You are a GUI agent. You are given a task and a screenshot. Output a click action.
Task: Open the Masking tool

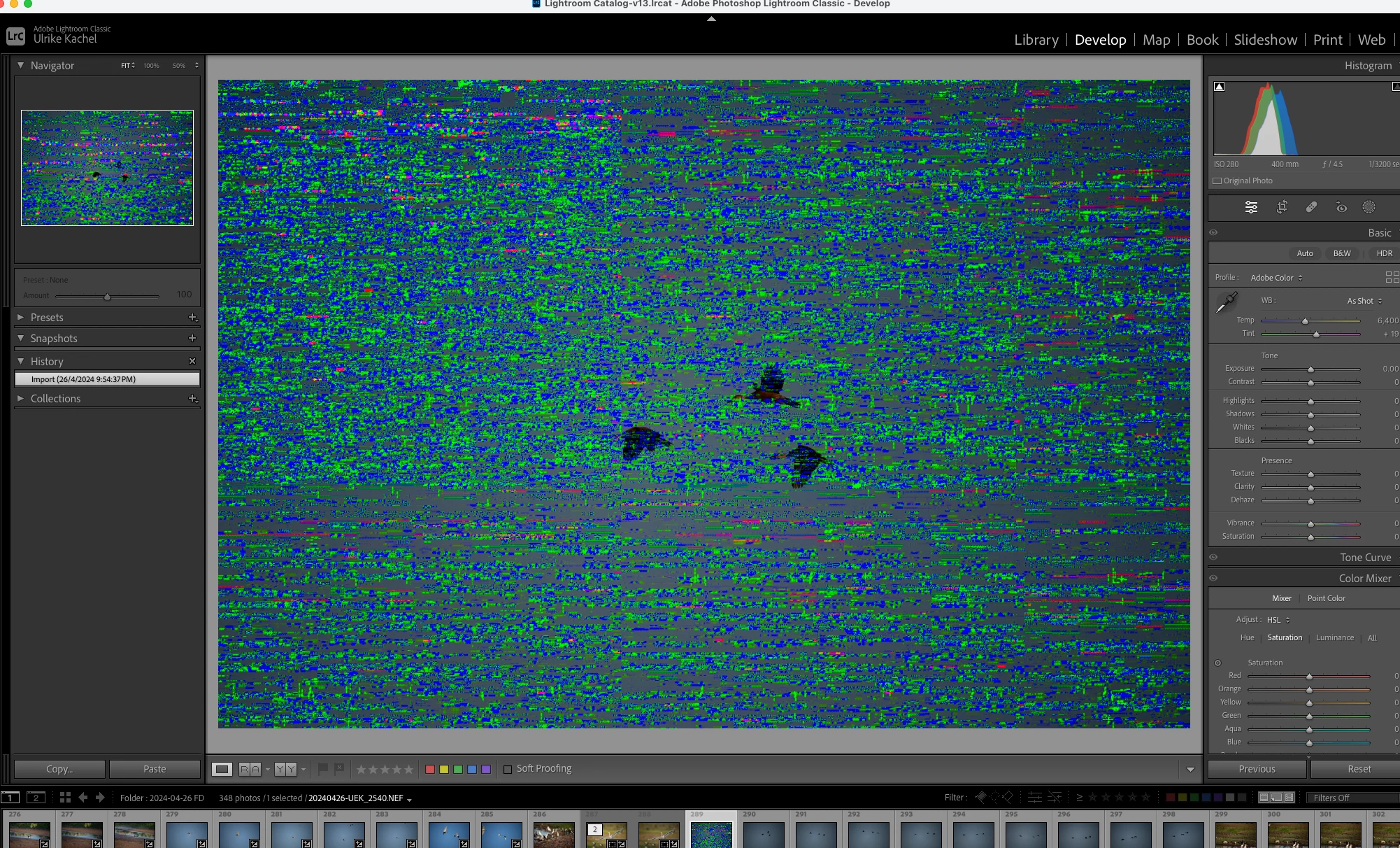1369,207
